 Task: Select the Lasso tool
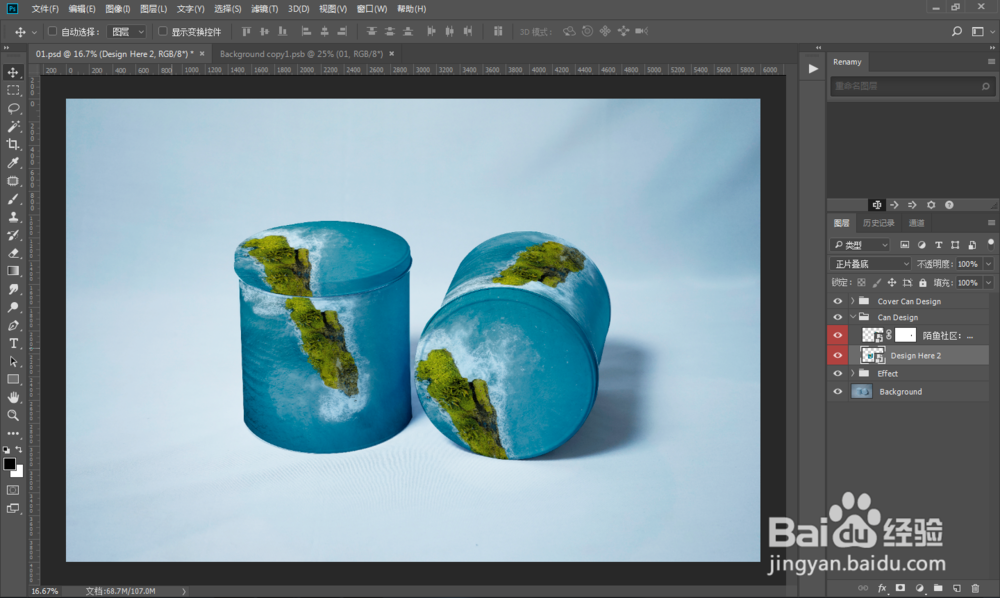(x=13, y=108)
